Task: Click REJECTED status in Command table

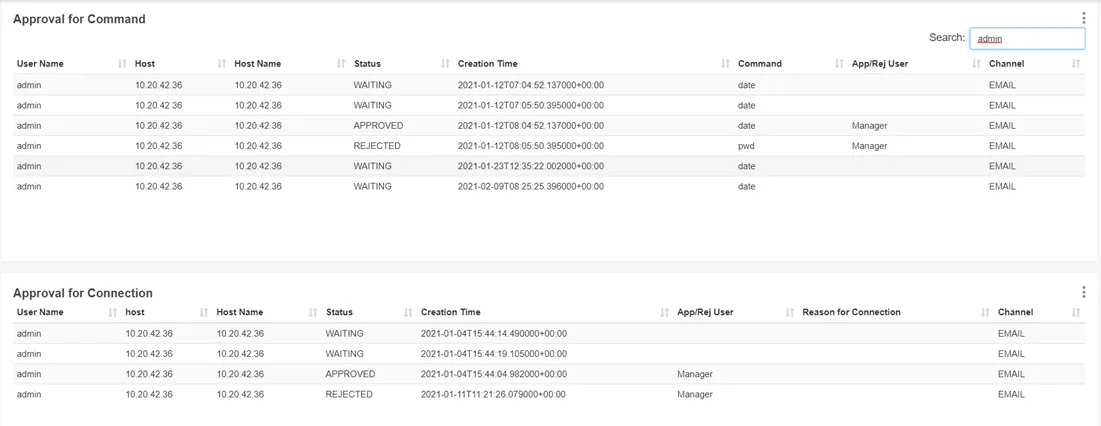Action: coord(377,146)
